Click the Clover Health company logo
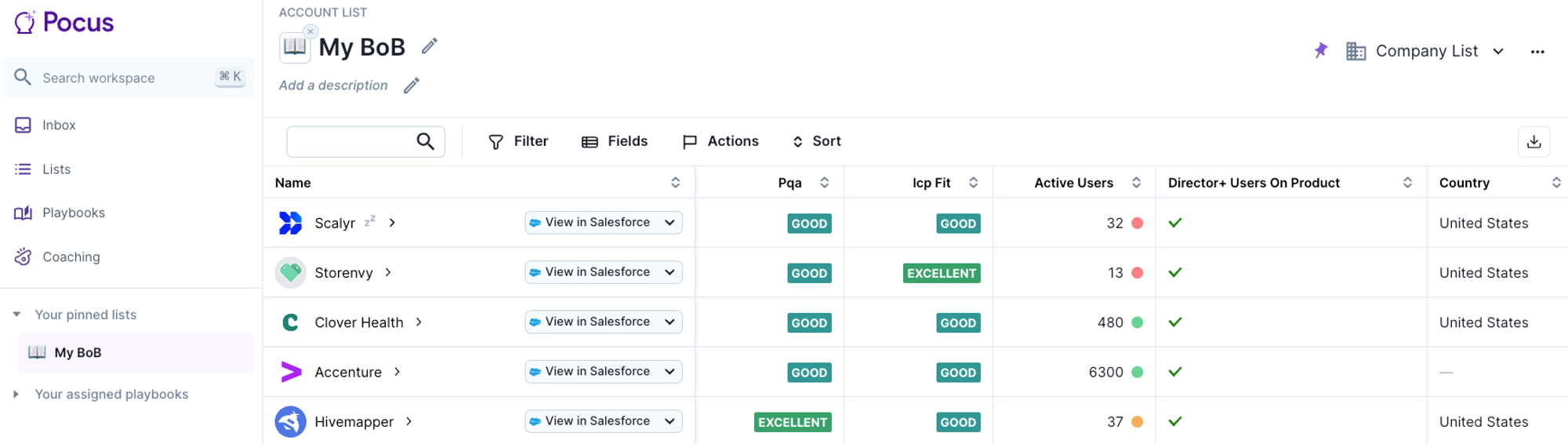This screenshot has height=444, width=1568. pos(290,322)
